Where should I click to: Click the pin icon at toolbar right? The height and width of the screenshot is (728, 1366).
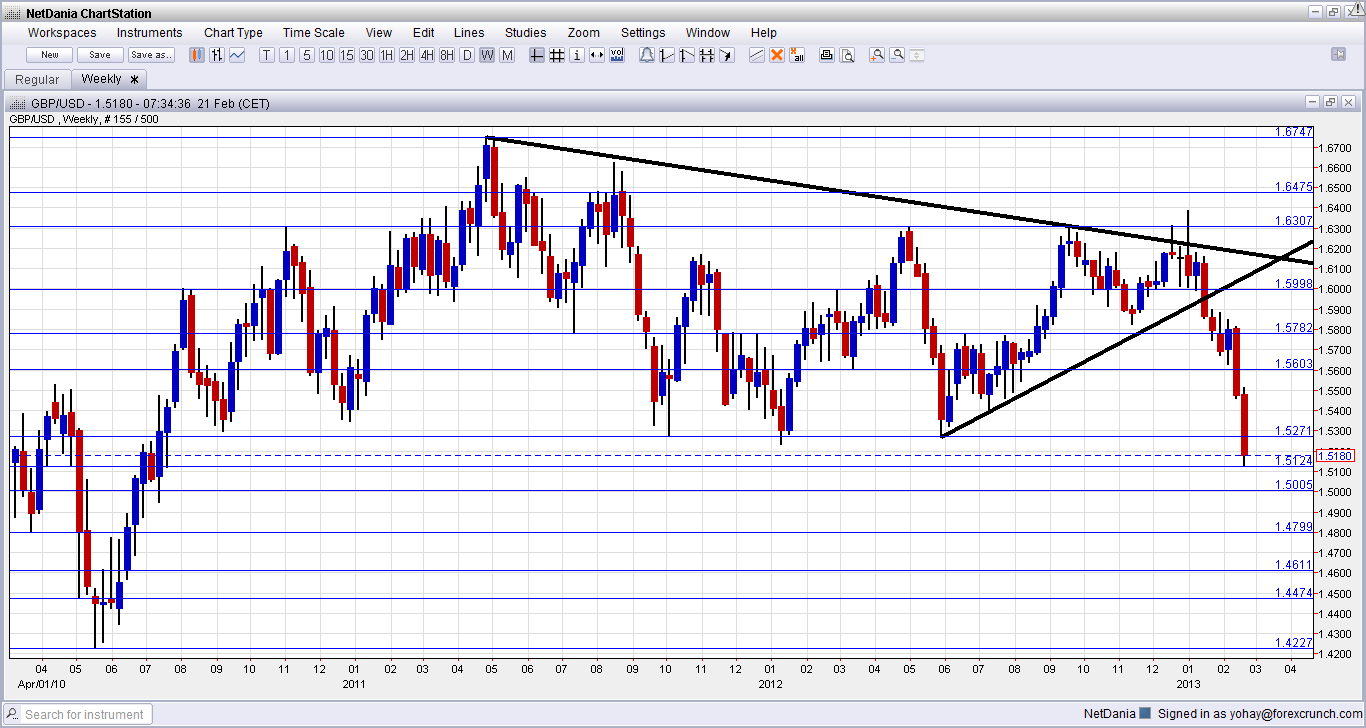pos(1339,54)
